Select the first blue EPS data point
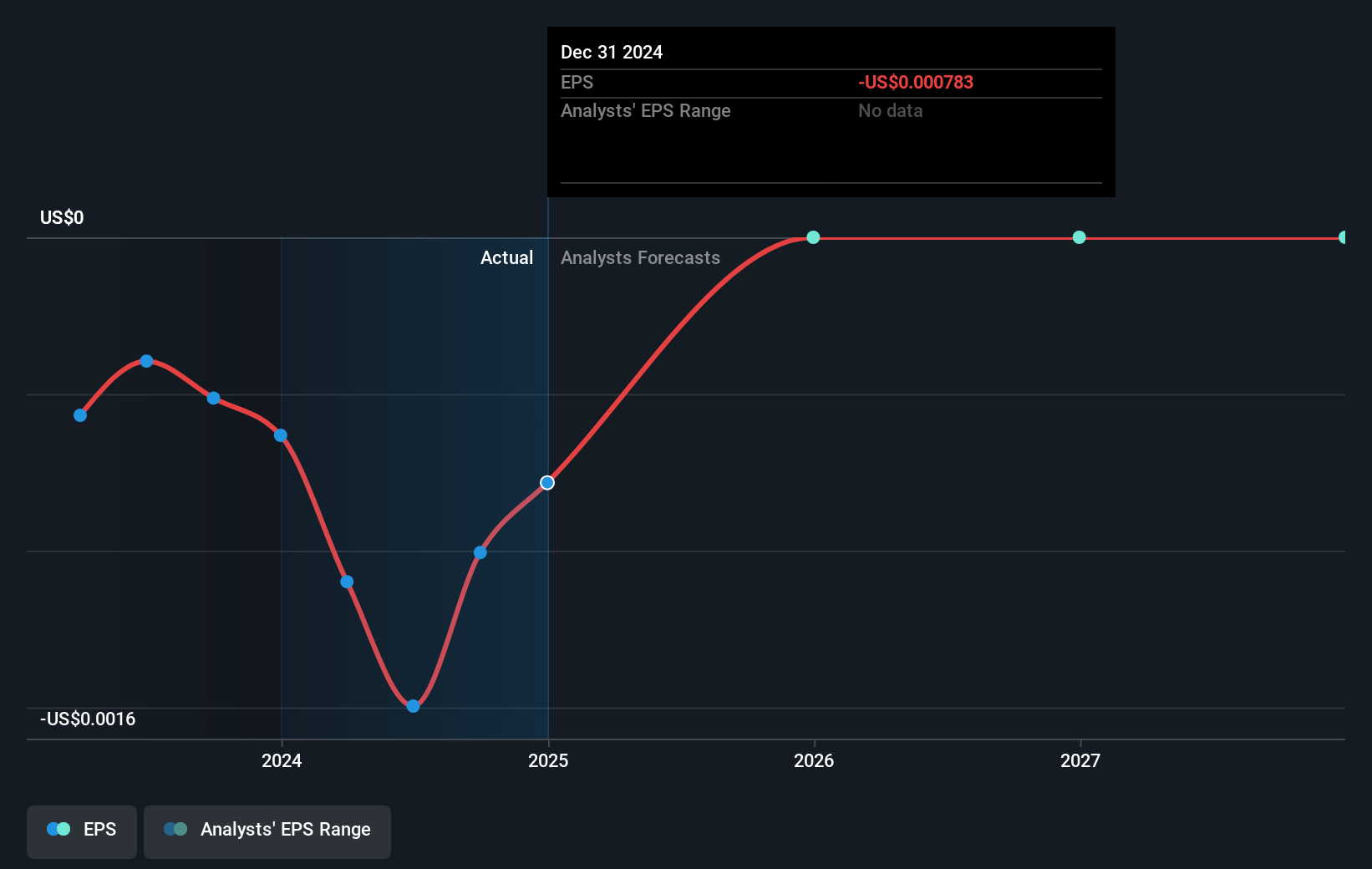 [x=79, y=414]
